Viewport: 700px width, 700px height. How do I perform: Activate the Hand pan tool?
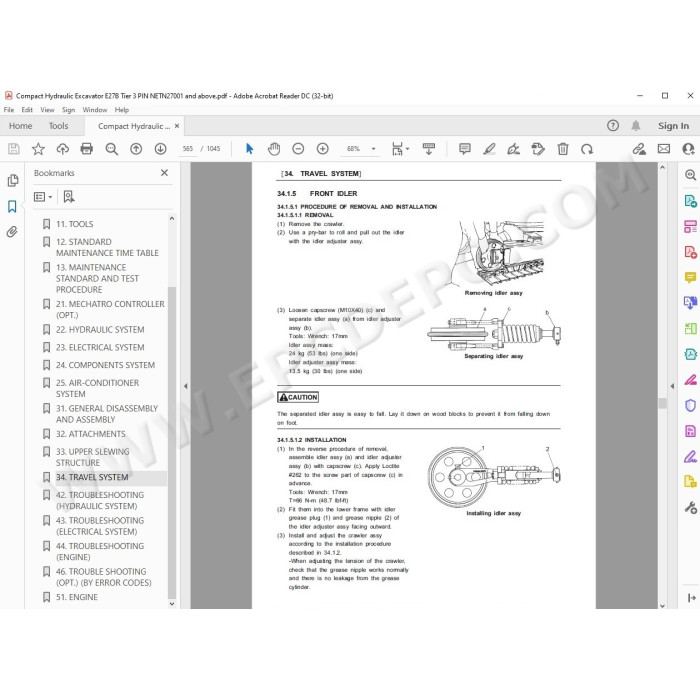pos(274,149)
